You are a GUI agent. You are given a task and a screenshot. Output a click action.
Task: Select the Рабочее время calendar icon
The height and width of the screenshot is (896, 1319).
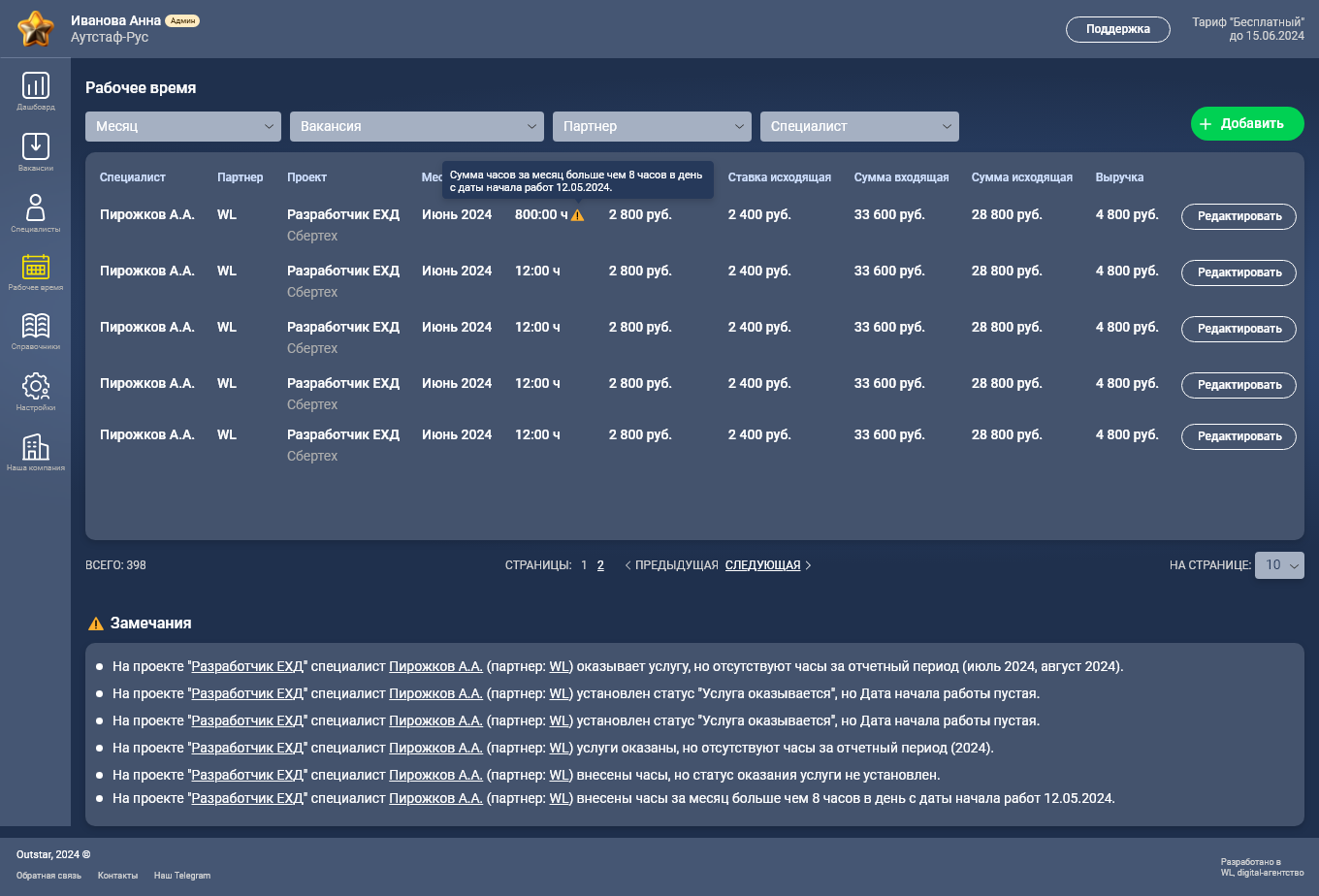pyautogui.click(x=35, y=268)
